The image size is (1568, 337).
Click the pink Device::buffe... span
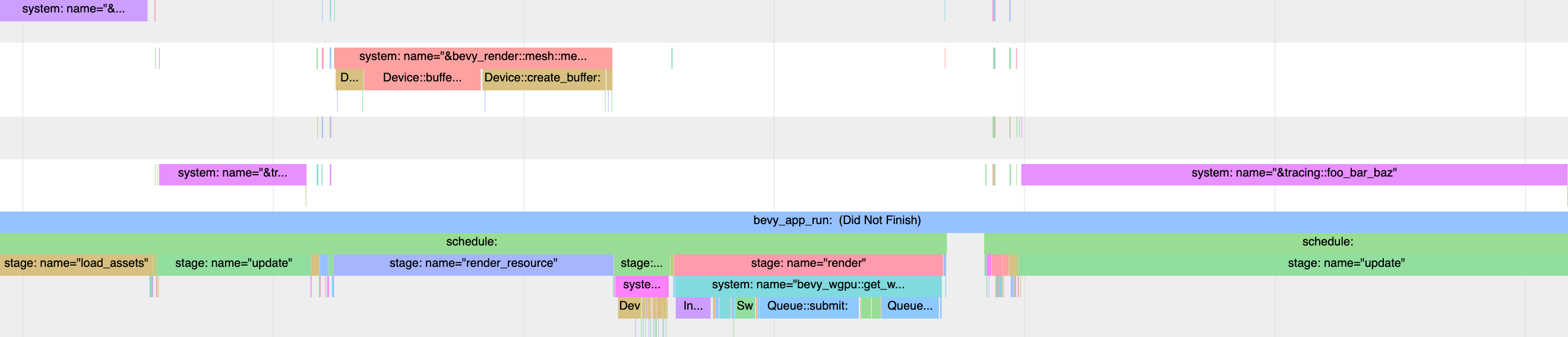tap(422, 78)
